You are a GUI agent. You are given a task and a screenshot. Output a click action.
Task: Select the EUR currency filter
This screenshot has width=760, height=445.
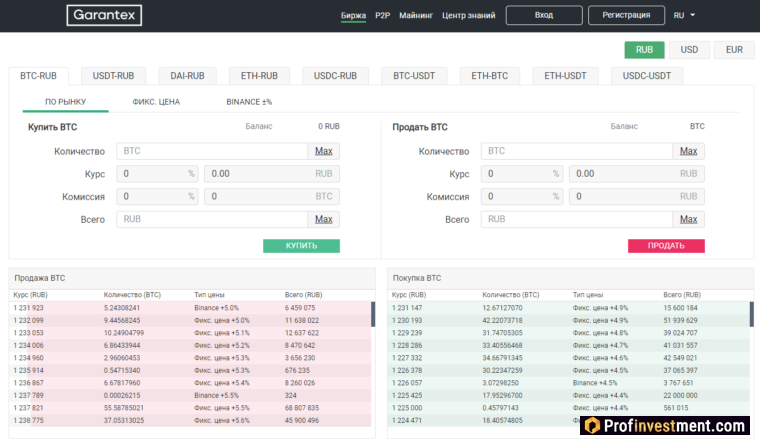coord(734,50)
